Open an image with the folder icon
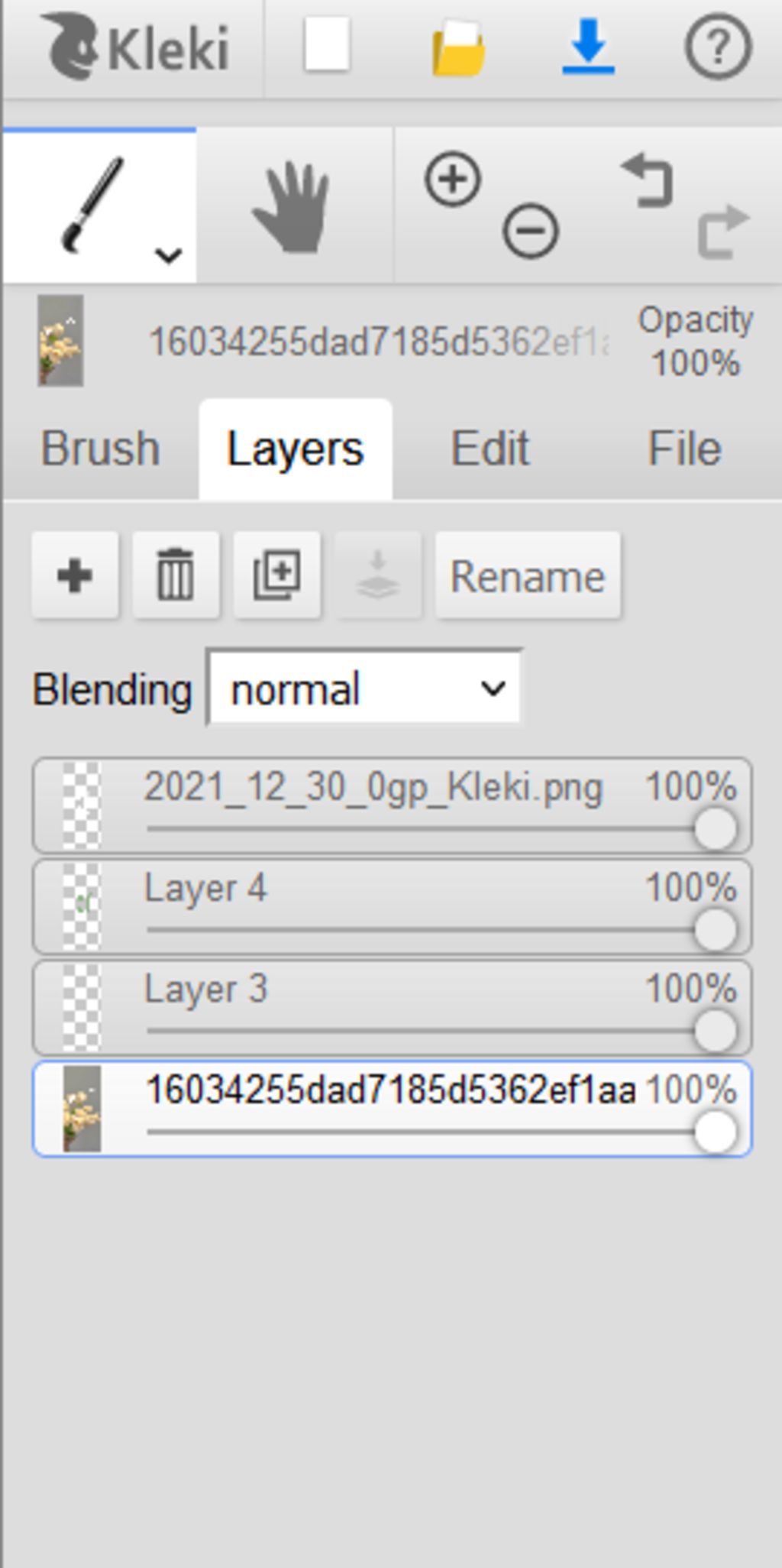782x1568 pixels. 458,49
